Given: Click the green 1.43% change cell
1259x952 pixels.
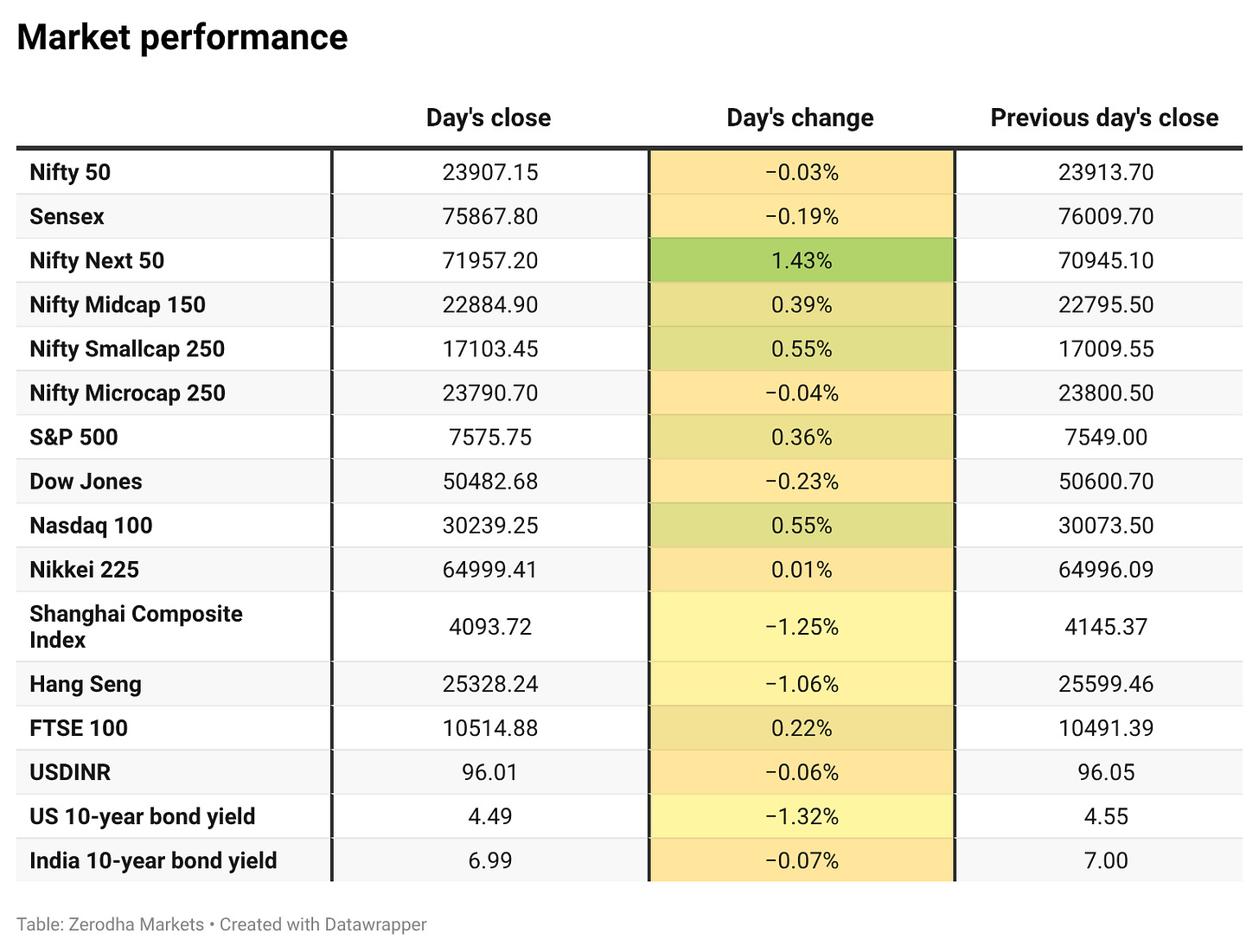Looking at the screenshot, I should pos(802,260).
